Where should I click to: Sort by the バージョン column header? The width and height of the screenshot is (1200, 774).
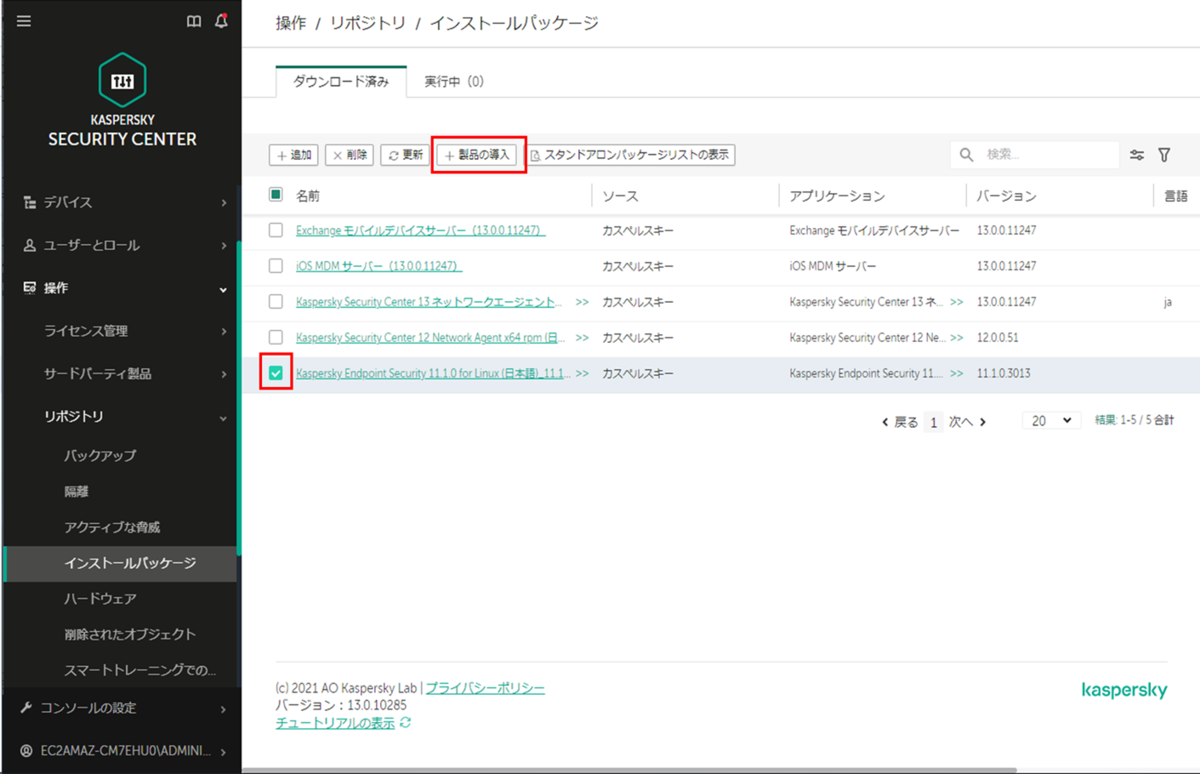point(1006,196)
